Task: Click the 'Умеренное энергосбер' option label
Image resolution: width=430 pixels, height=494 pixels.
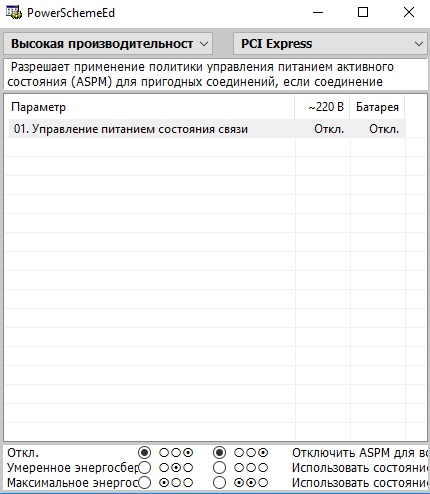Action: 73,468
